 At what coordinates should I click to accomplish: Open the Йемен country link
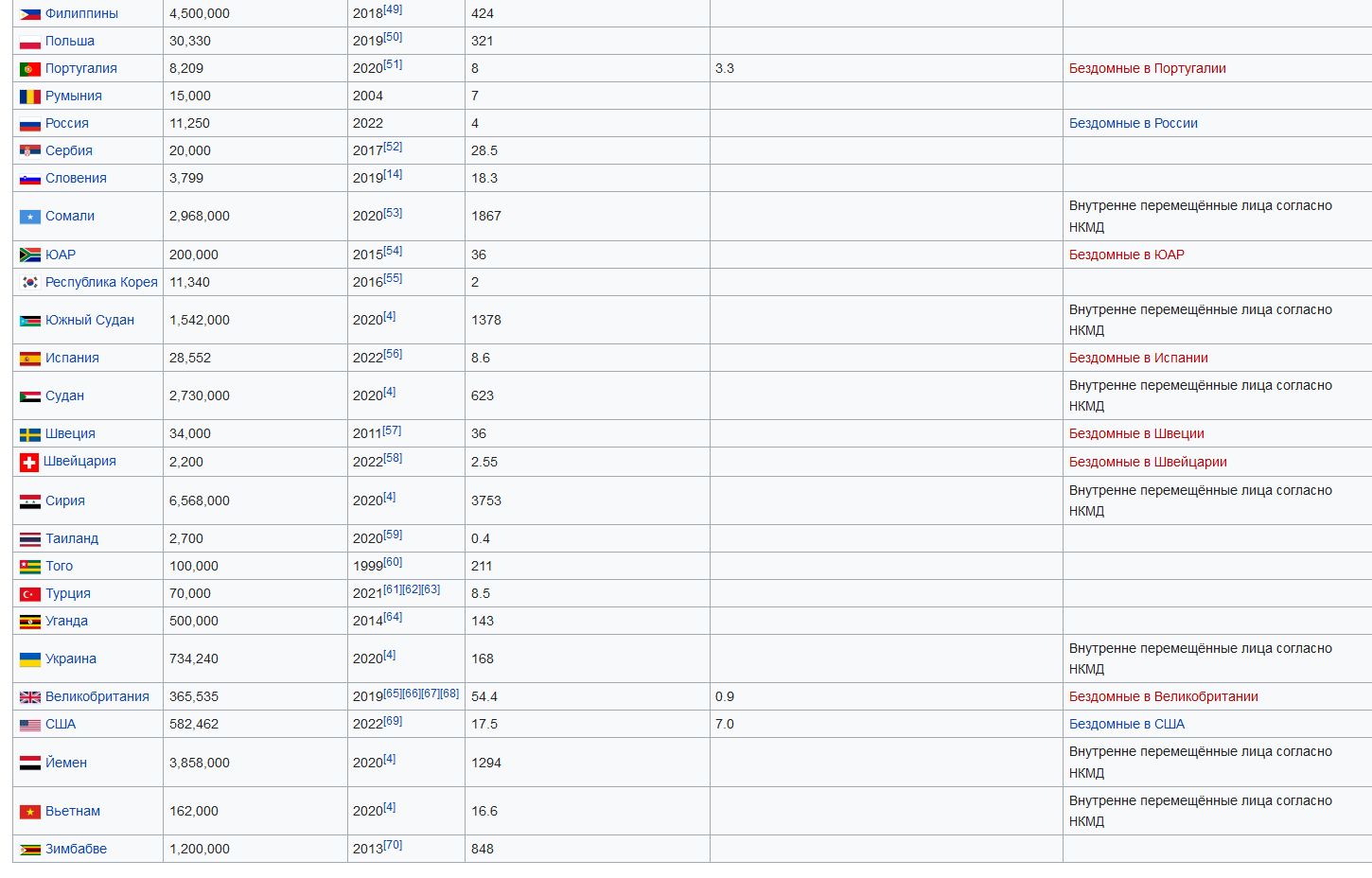66,763
